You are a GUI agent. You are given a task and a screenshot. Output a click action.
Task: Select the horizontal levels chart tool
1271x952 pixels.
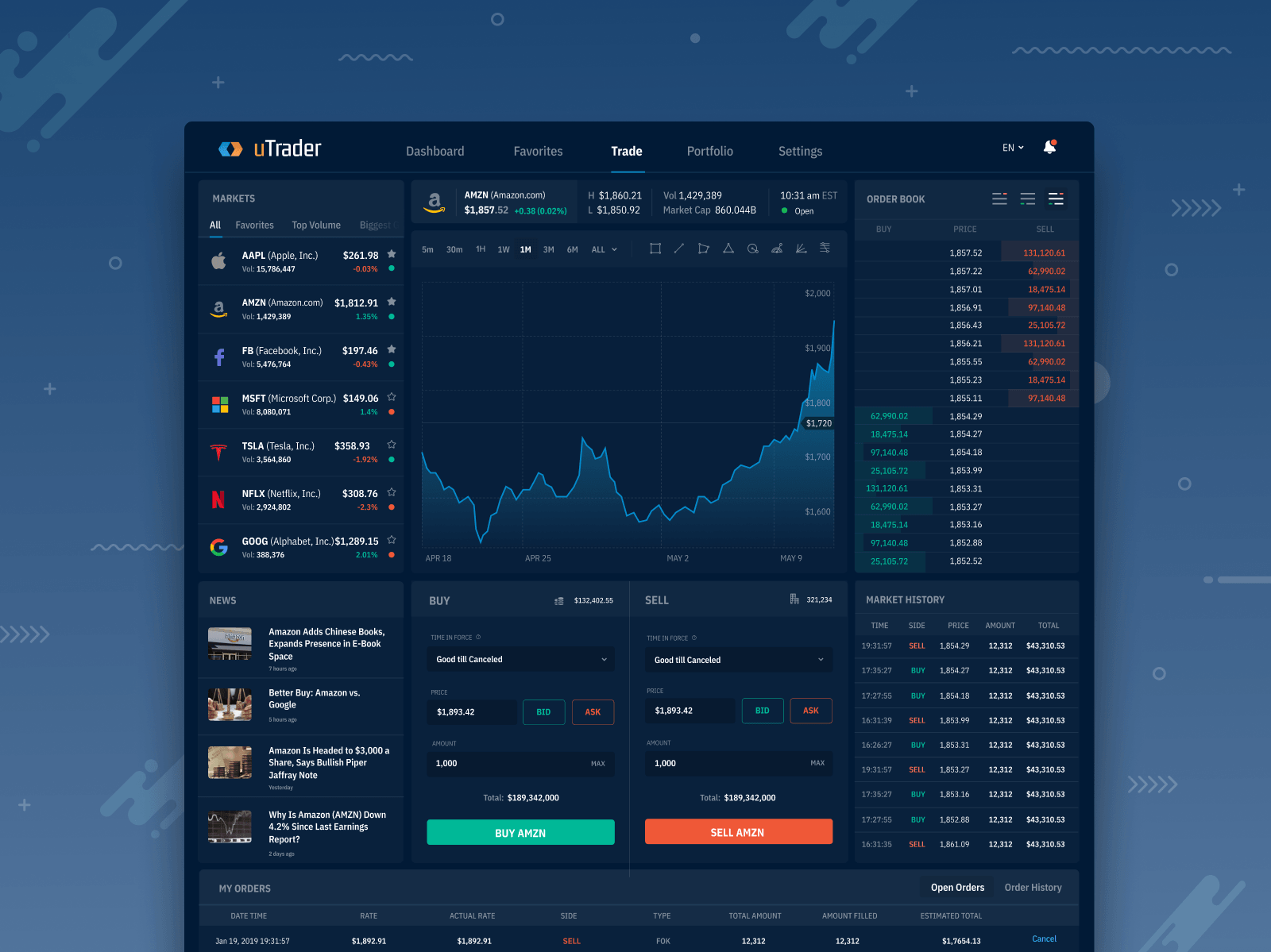[825, 248]
